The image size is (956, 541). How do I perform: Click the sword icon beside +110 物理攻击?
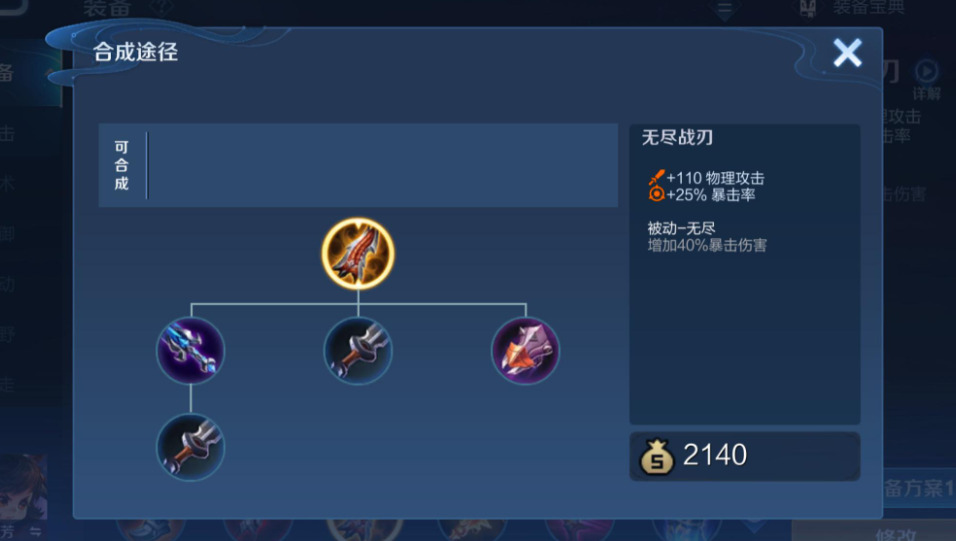[657, 177]
